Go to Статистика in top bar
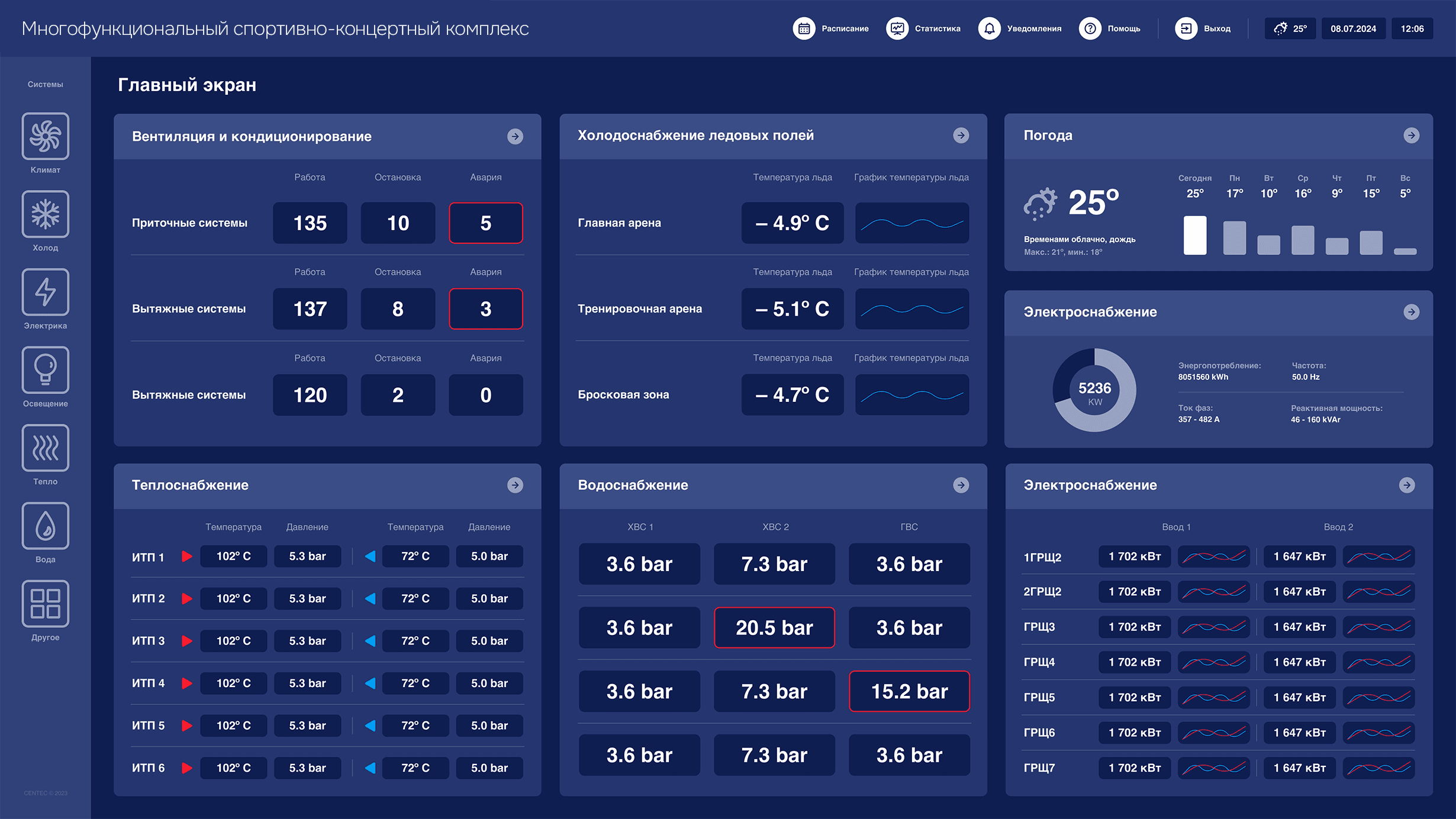The width and height of the screenshot is (1456, 819). [x=897, y=28]
